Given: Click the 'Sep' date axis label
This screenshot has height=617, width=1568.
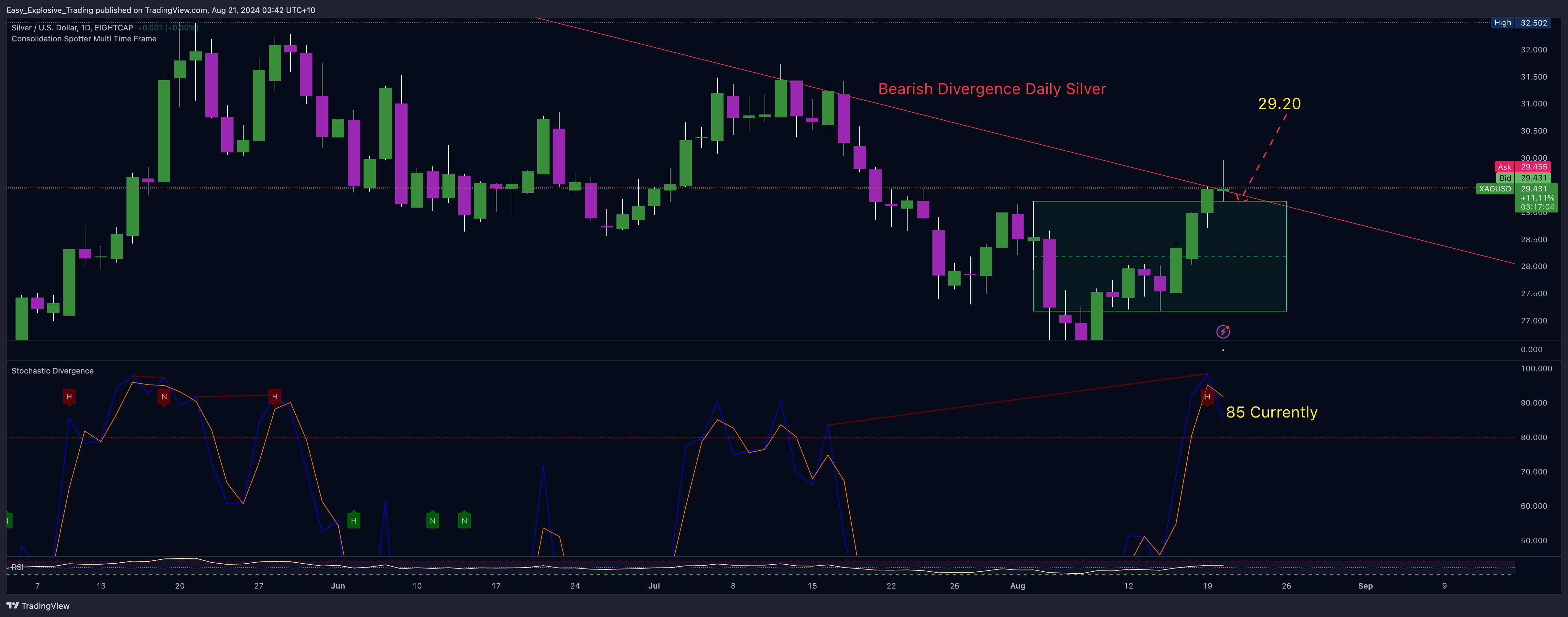Looking at the screenshot, I should pos(1365,586).
